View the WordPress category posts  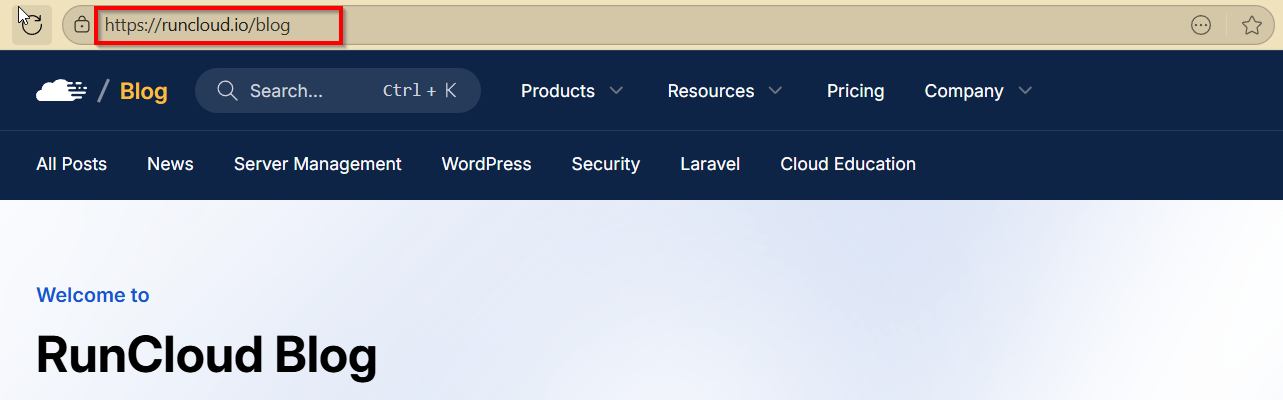coord(486,164)
